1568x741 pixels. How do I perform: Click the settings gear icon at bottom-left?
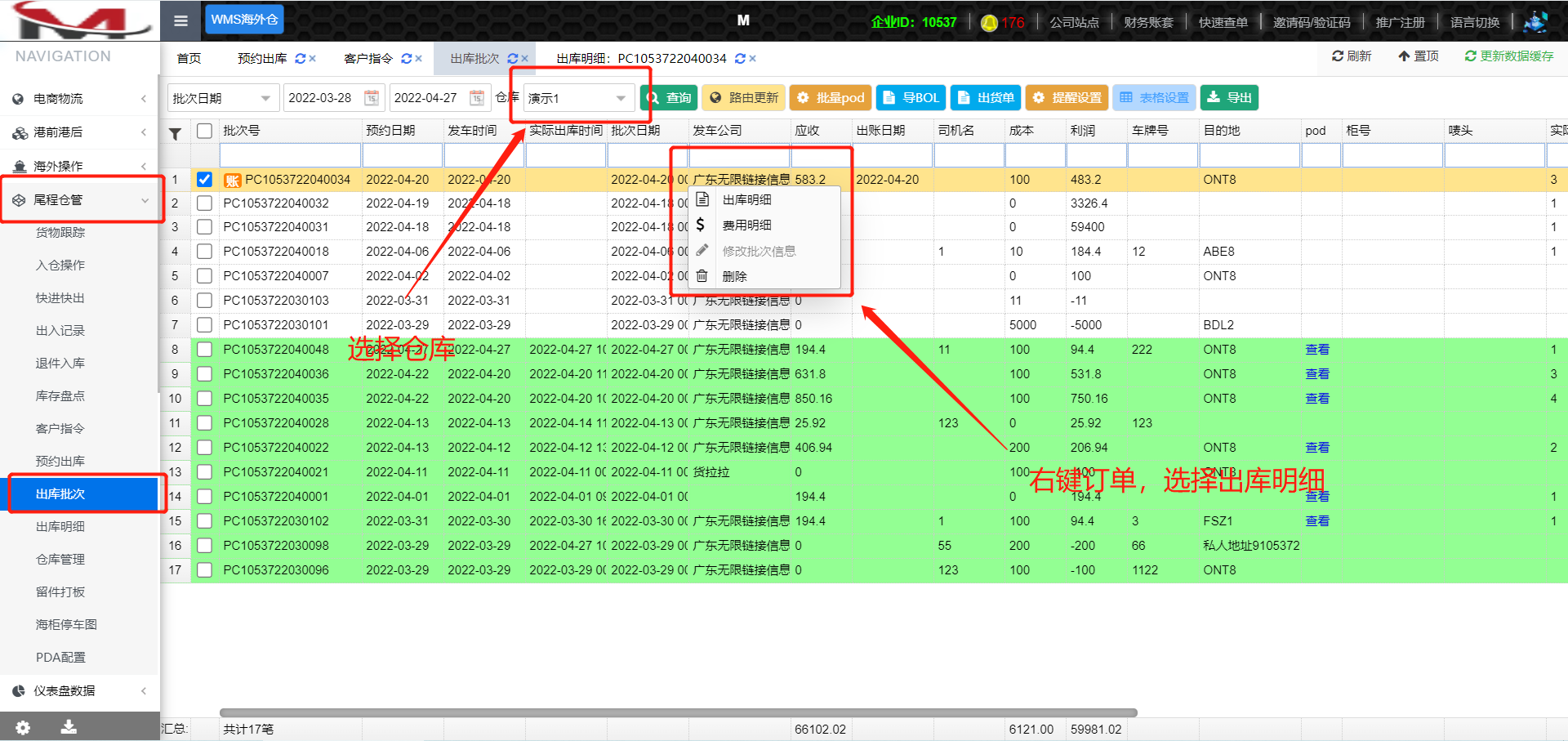[23, 727]
